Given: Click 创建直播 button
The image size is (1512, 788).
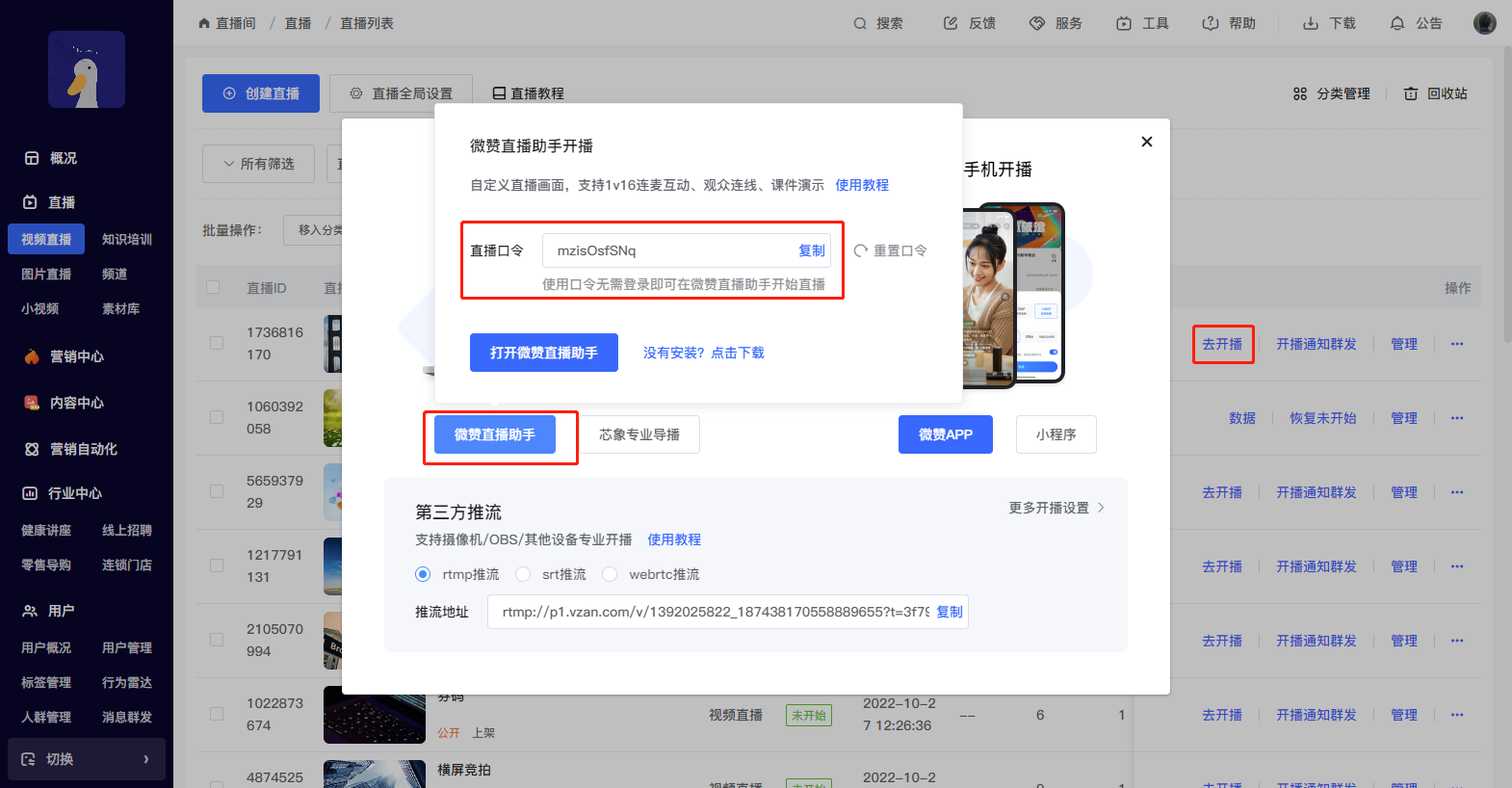Looking at the screenshot, I should 261,93.
